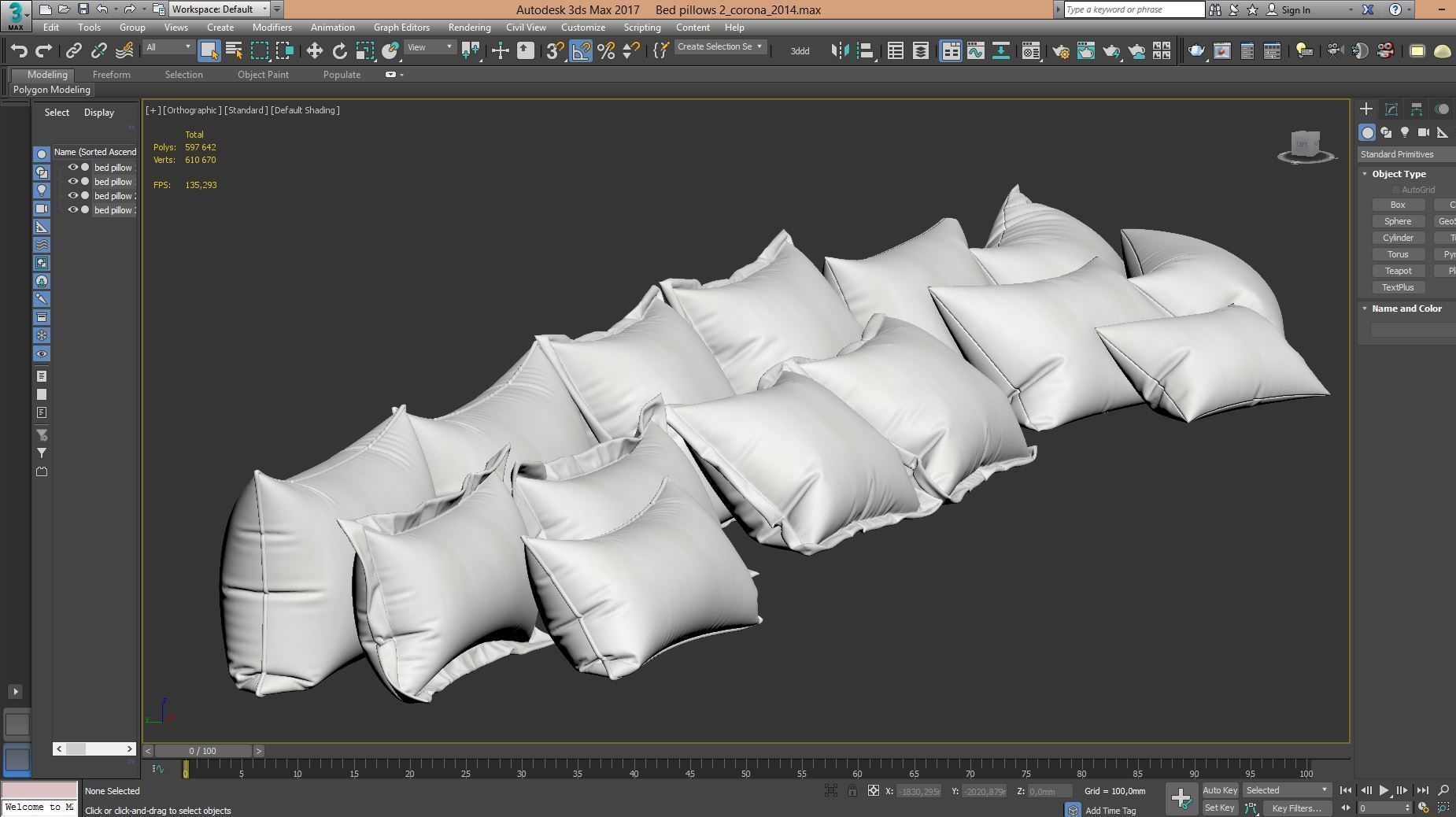Screen dimensions: 1456x817
Task: Toggle the Selection Lock
Action: 852,791
